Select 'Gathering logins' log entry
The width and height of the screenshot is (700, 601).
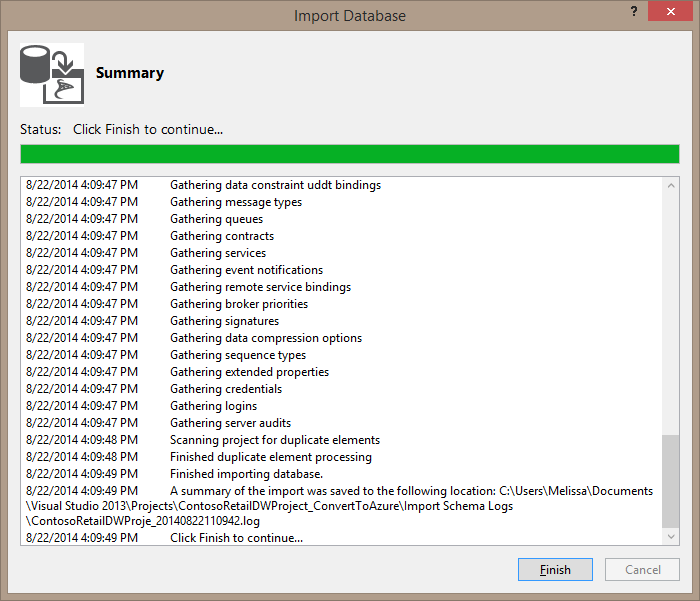tap(141, 405)
